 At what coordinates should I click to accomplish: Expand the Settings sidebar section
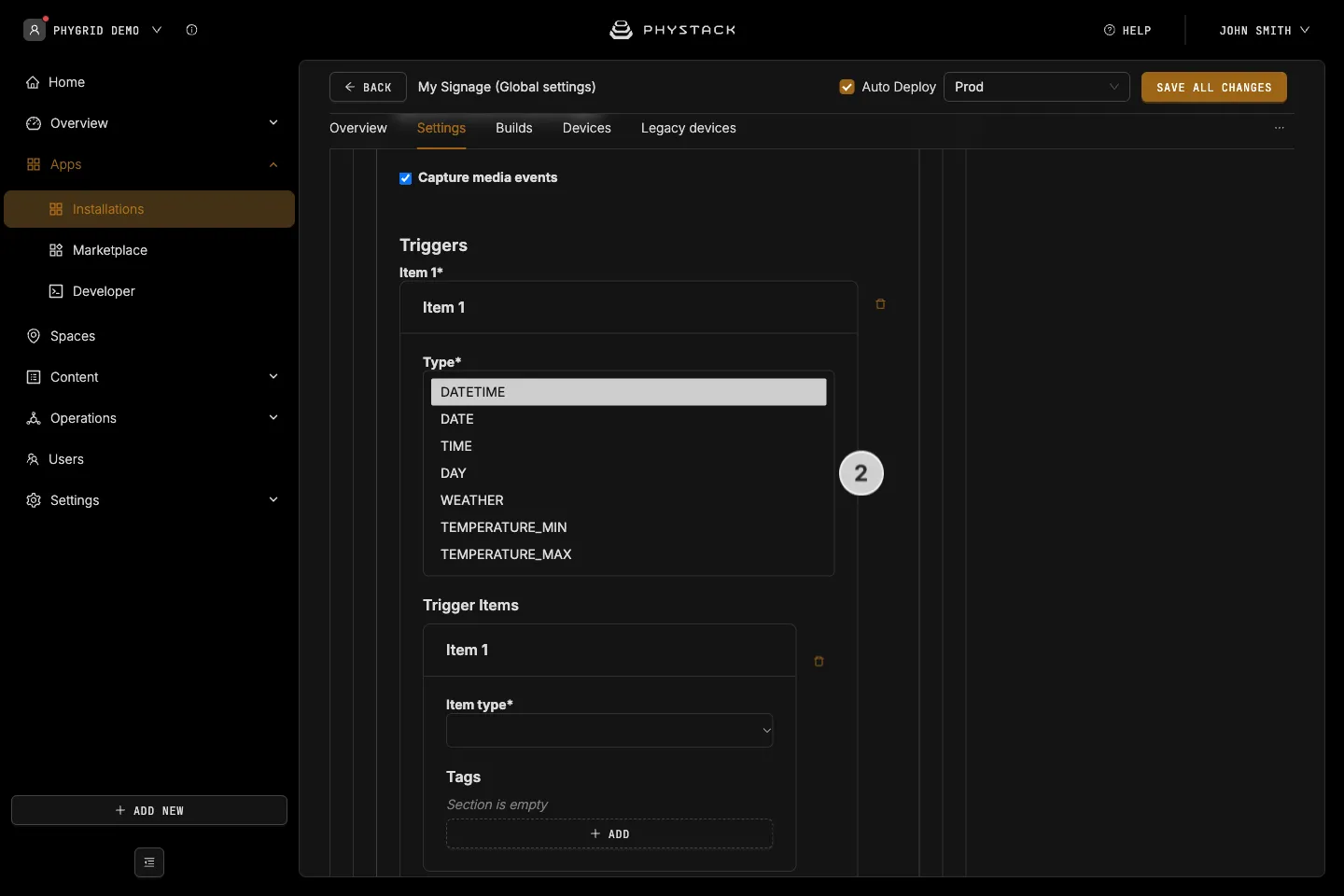273,500
